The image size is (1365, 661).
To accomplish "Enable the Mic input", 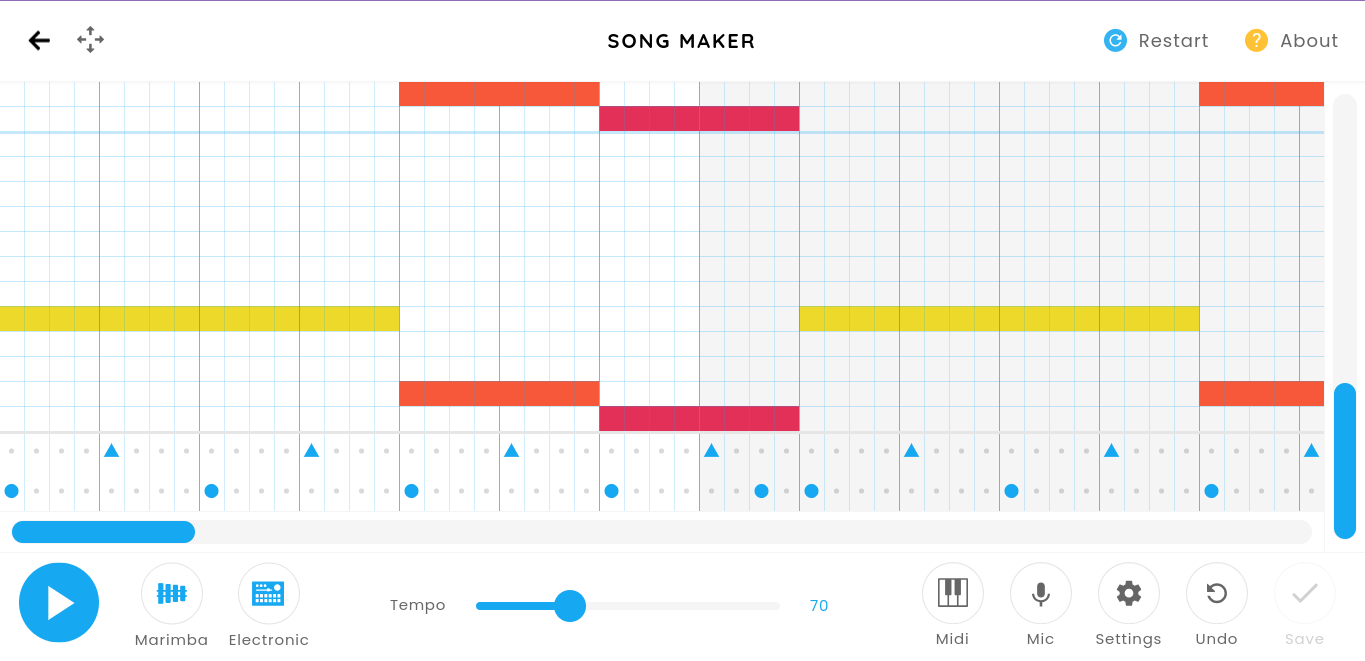I will click(x=1040, y=594).
